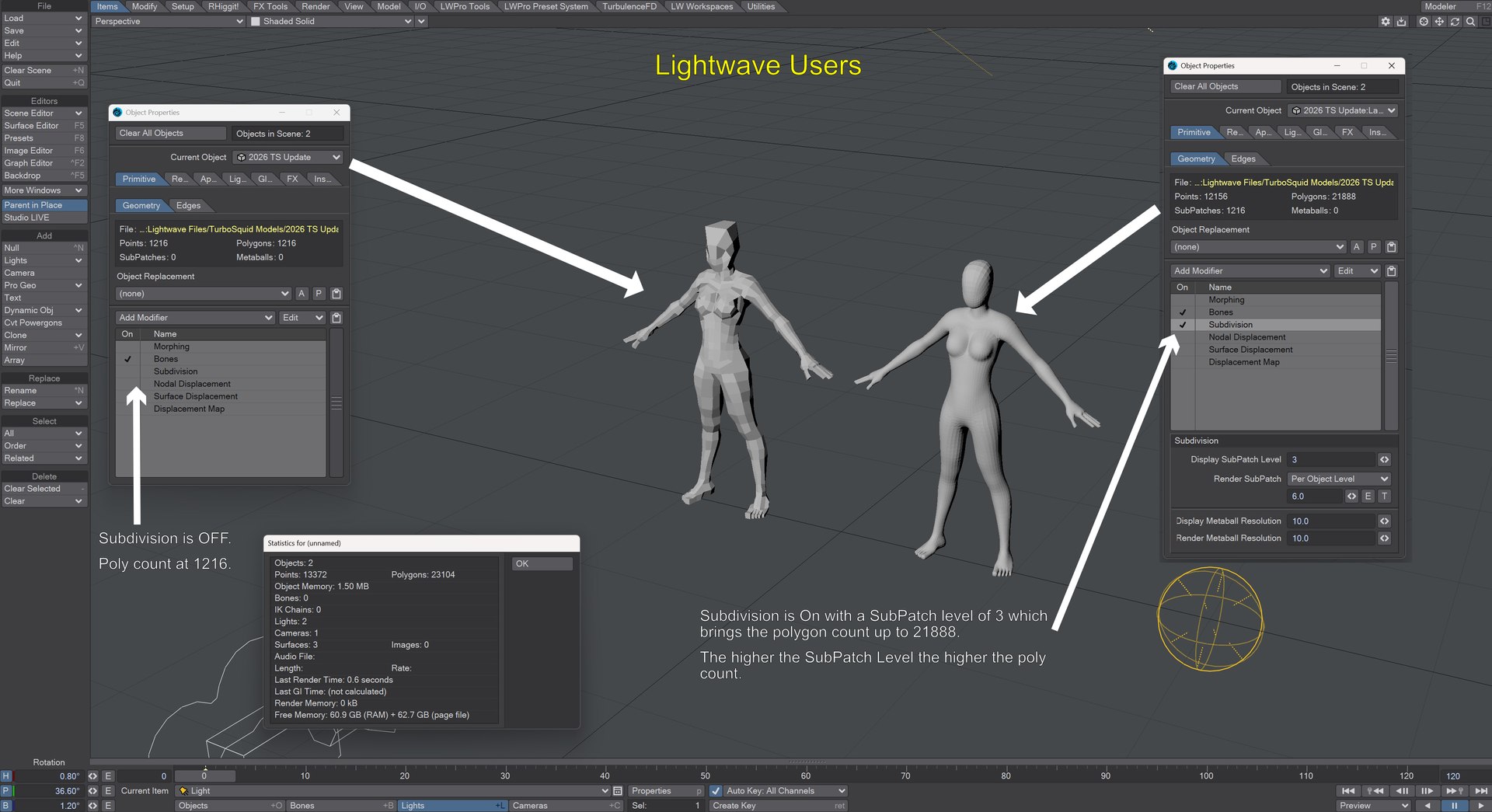
Task: Click the Create Key button
Action: click(x=778, y=806)
